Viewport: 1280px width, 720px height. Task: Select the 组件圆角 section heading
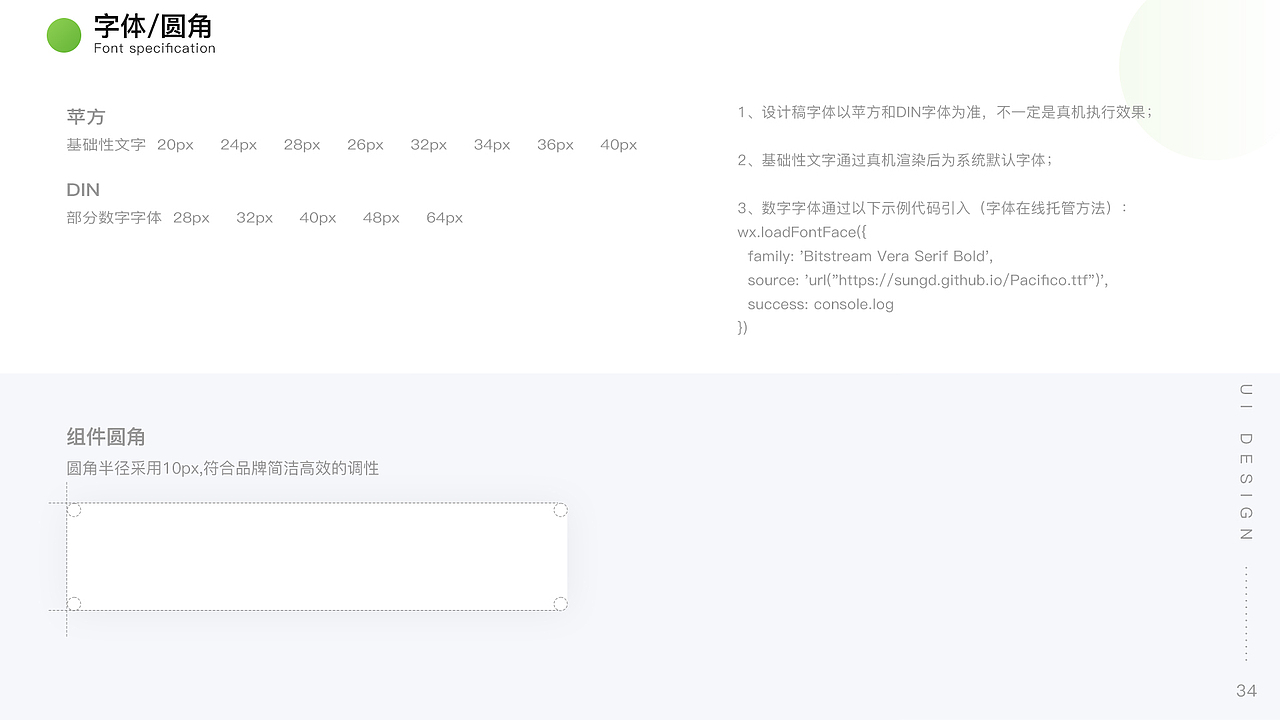click(x=106, y=437)
